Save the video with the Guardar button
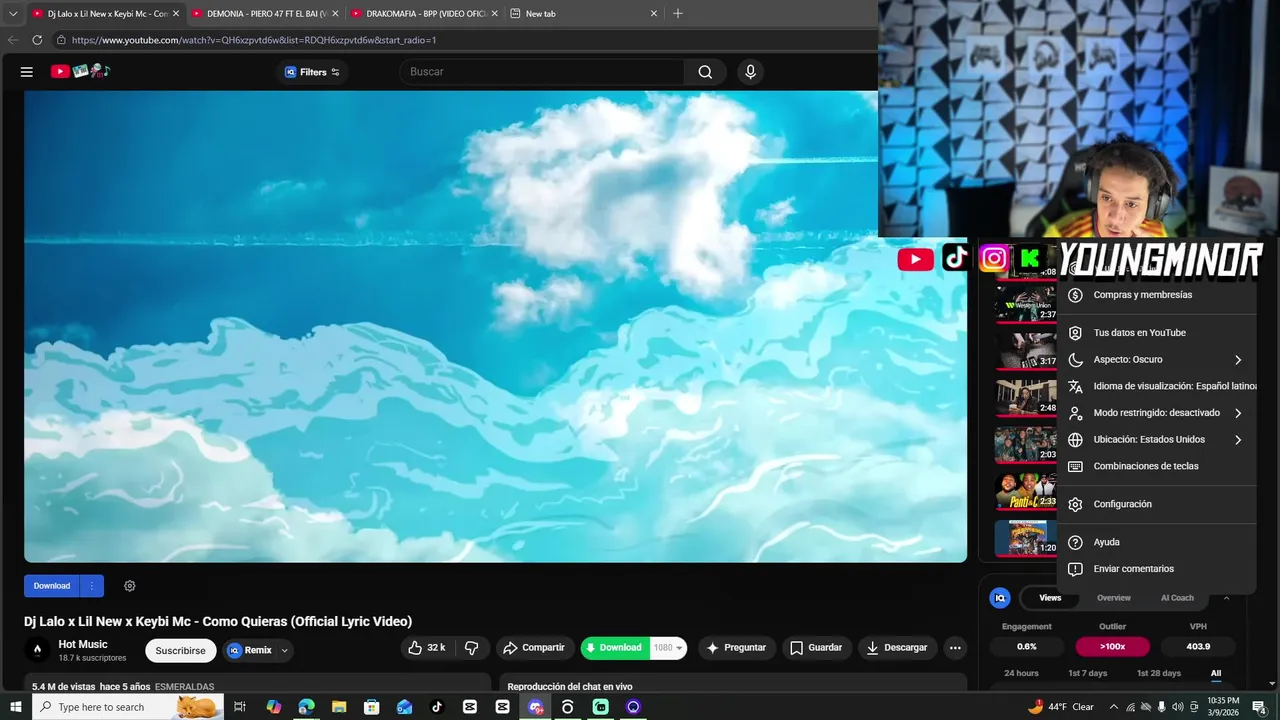The height and width of the screenshot is (720, 1280). pyautogui.click(x=817, y=648)
